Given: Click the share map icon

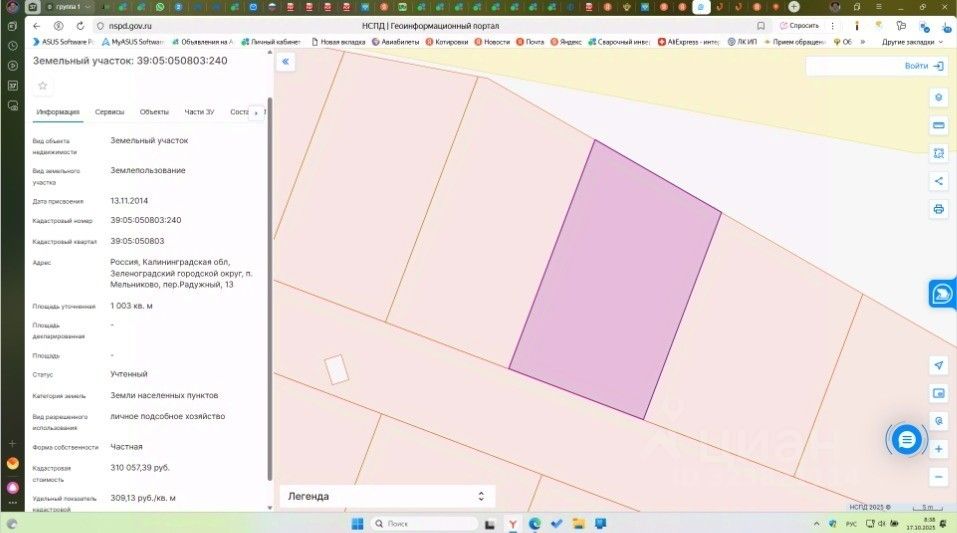Looking at the screenshot, I should (x=938, y=181).
